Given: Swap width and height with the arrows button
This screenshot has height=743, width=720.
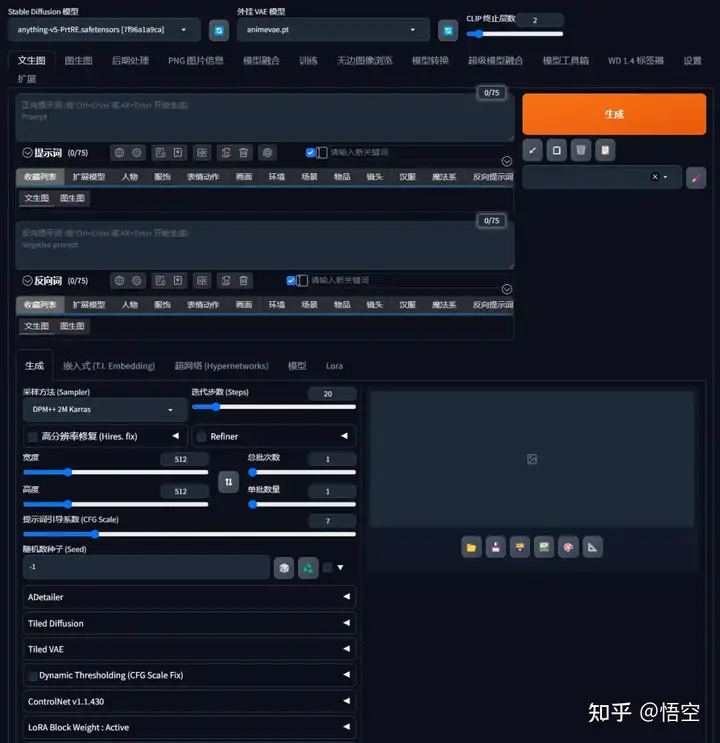Looking at the screenshot, I should (x=228, y=482).
